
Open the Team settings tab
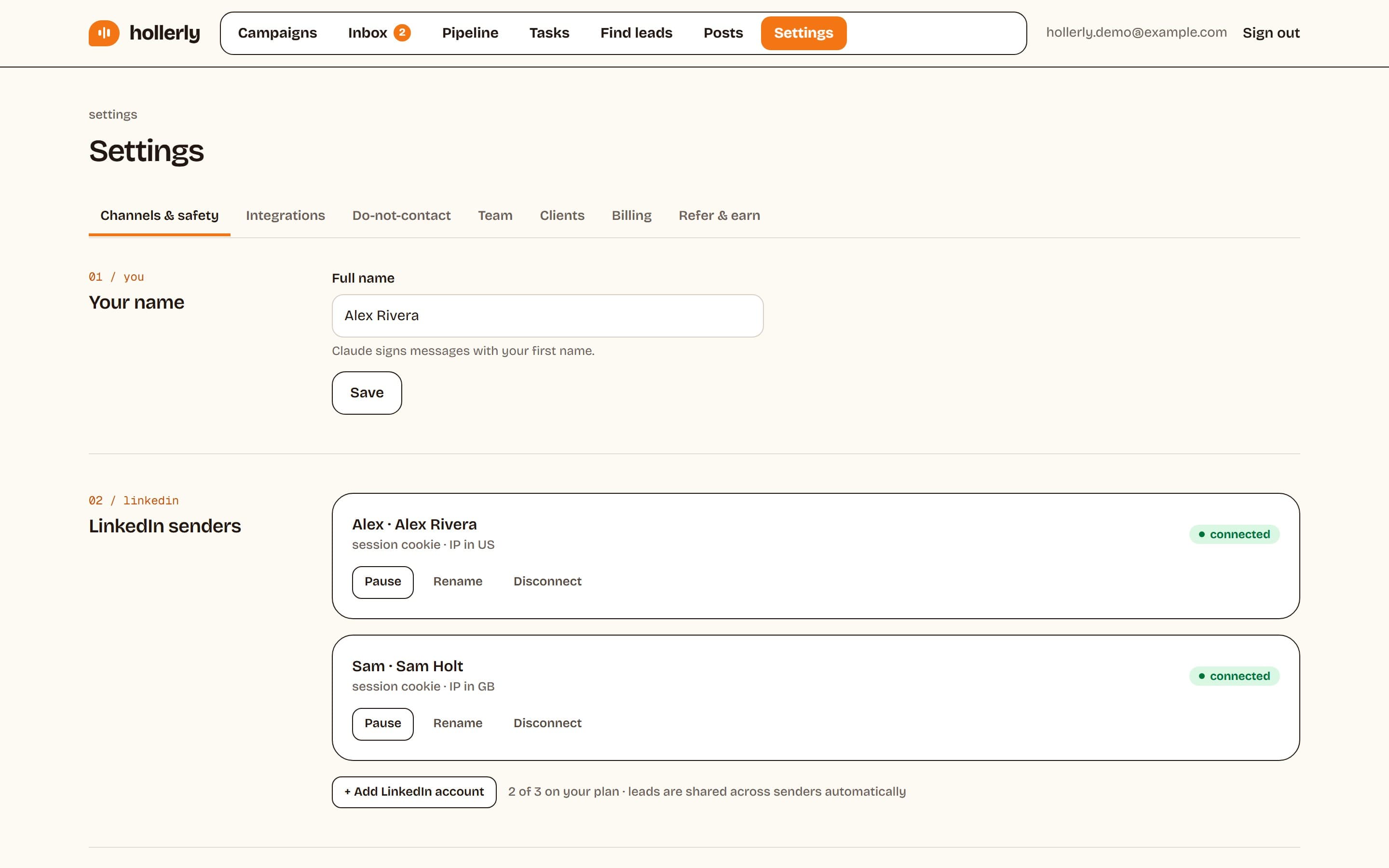[x=495, y=215]
